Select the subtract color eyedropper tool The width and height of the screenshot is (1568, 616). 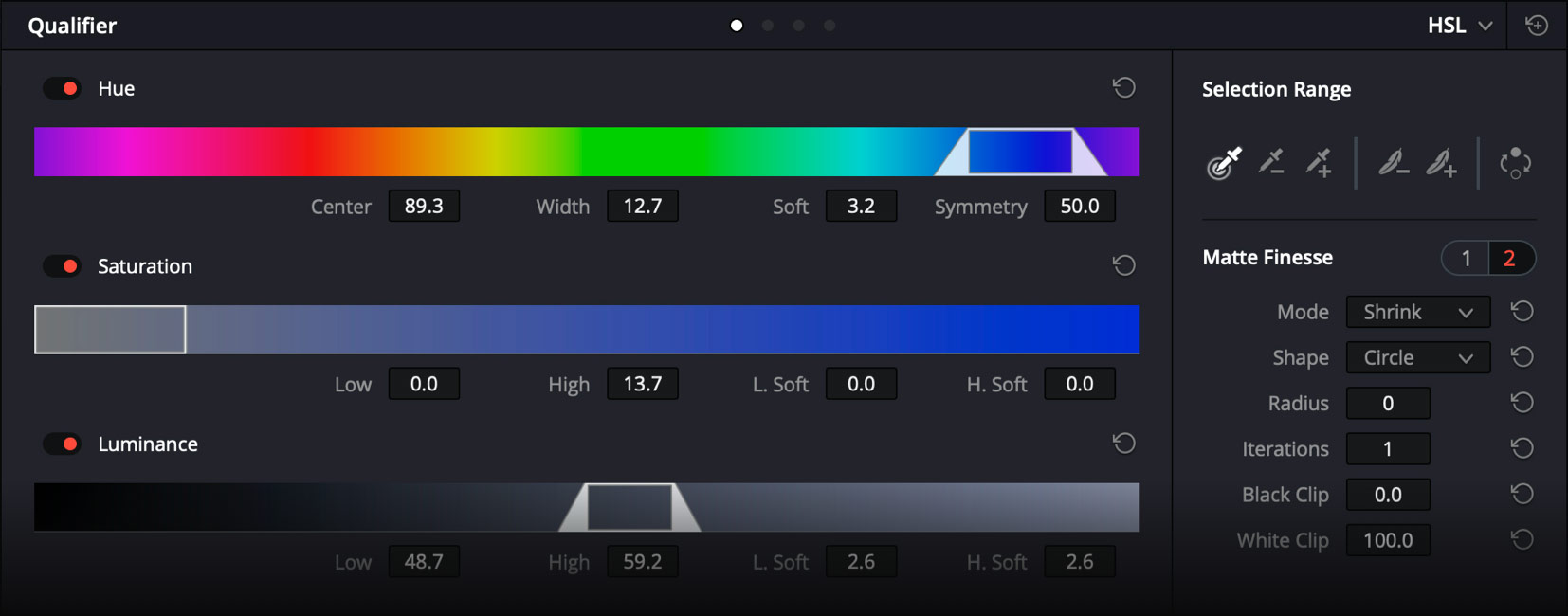point(1271,162)
